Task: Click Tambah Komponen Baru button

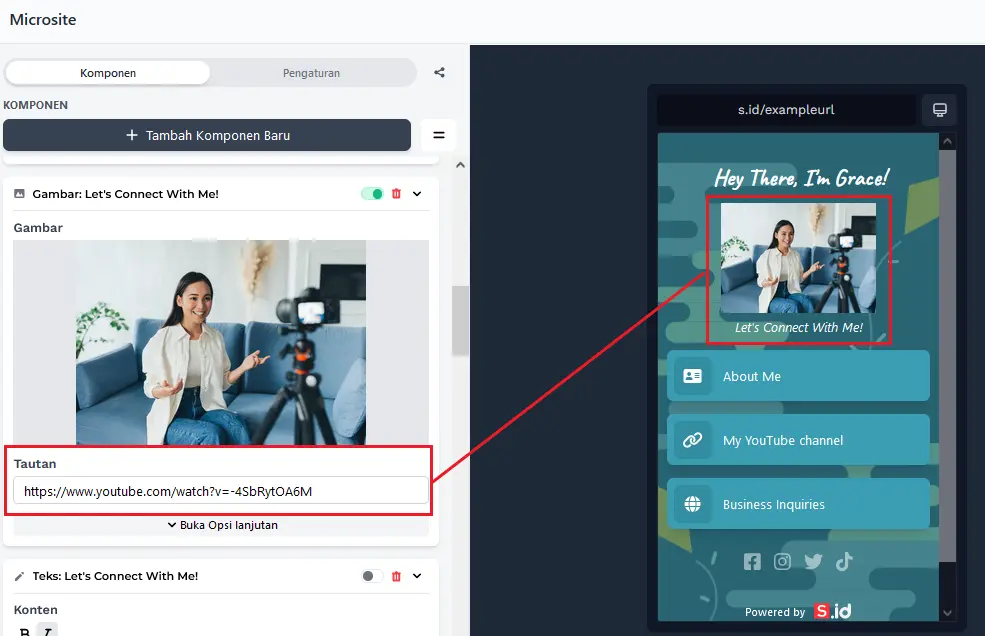Action: 207,135
